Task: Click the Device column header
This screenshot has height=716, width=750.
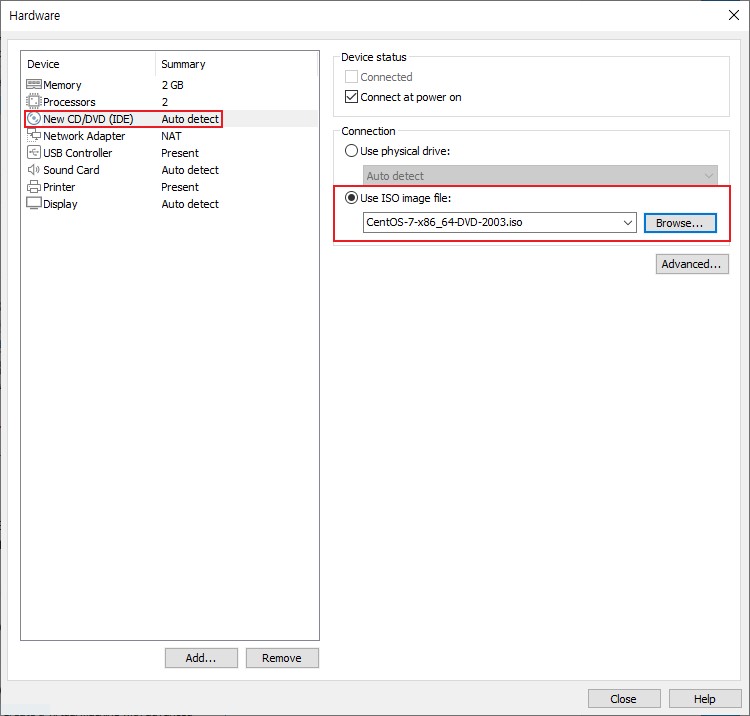Action: (x=43, y=64)
